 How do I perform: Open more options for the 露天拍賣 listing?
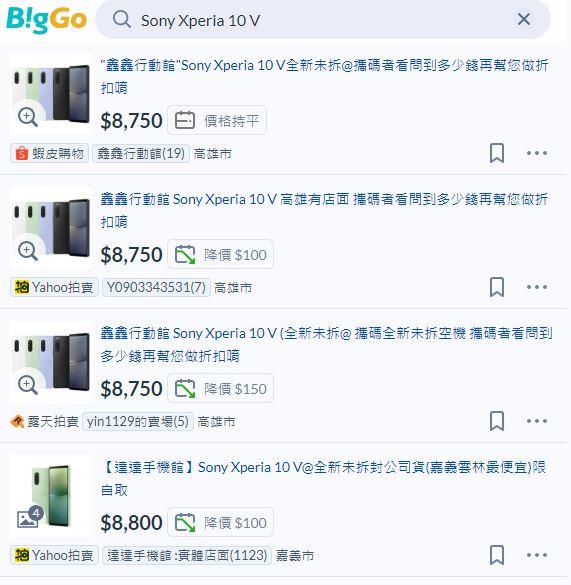coord(537,421)
